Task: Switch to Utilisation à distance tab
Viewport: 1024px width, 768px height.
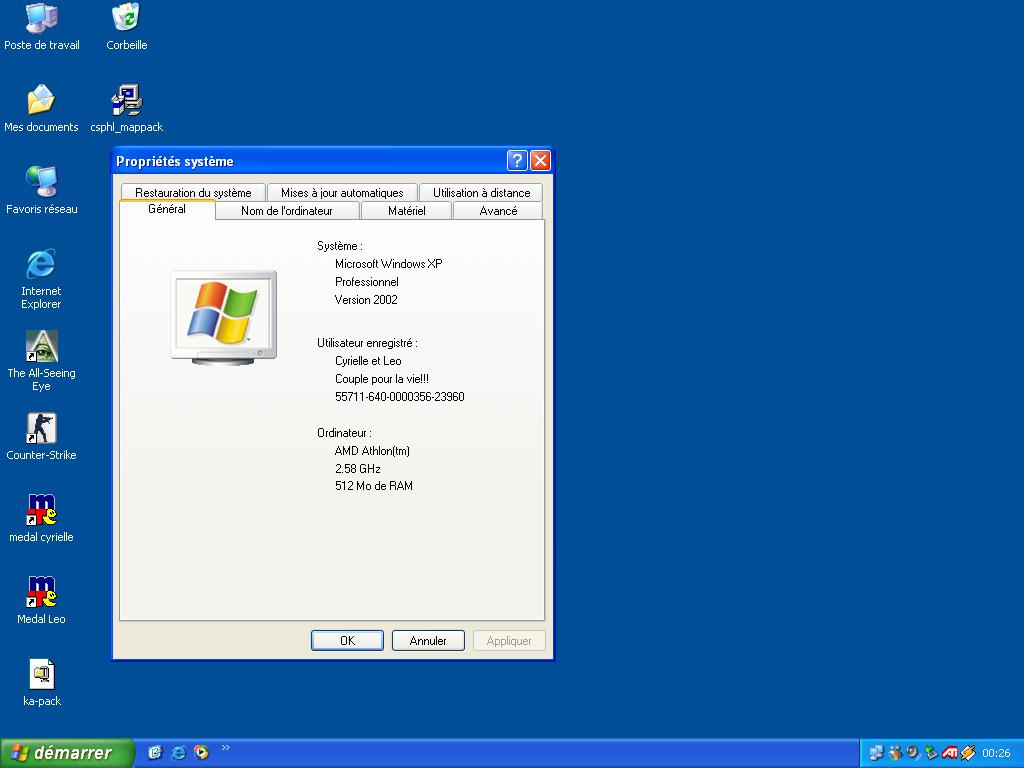Action: 481,193
